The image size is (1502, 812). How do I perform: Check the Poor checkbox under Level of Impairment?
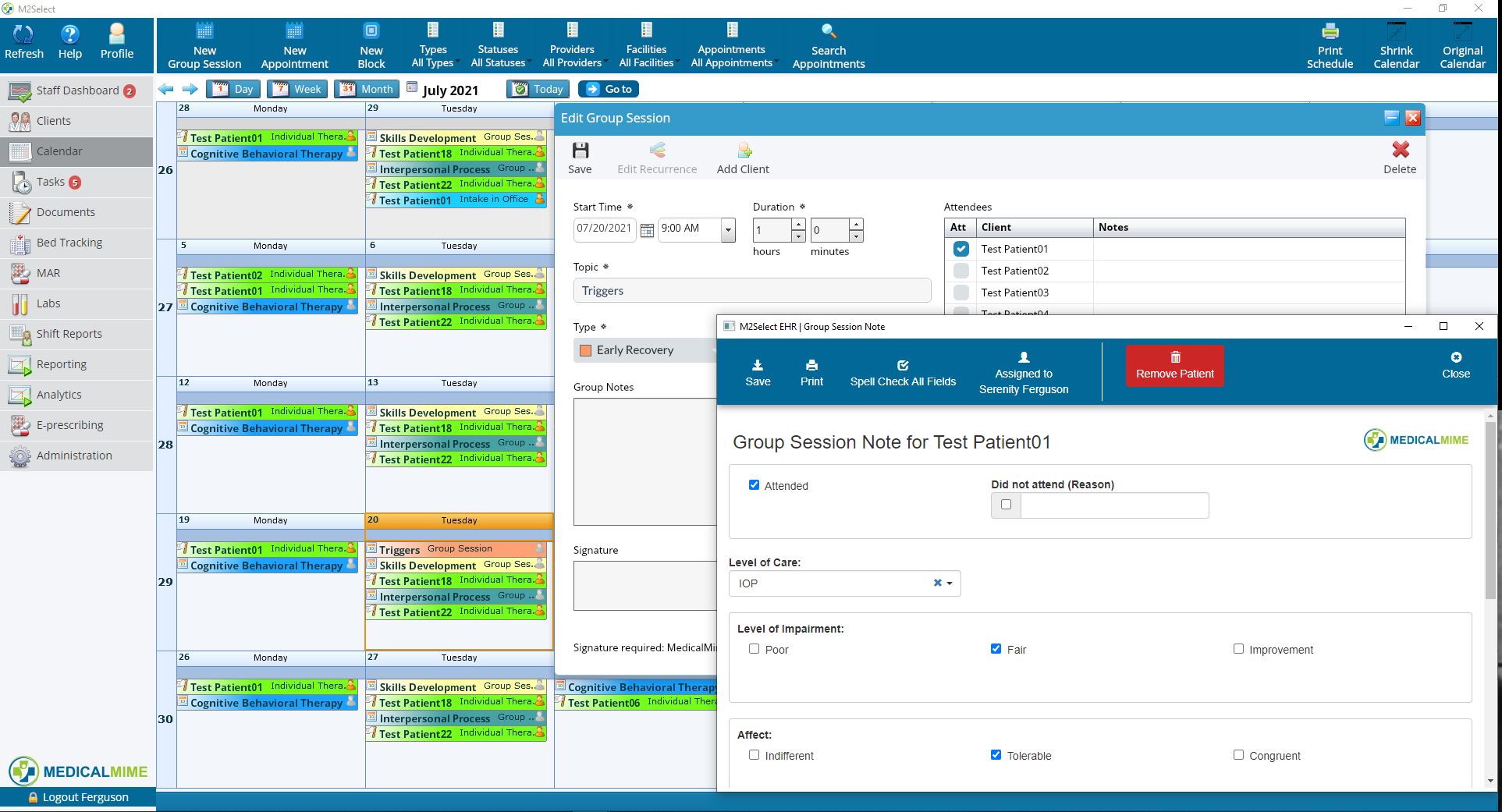(754, 648)
